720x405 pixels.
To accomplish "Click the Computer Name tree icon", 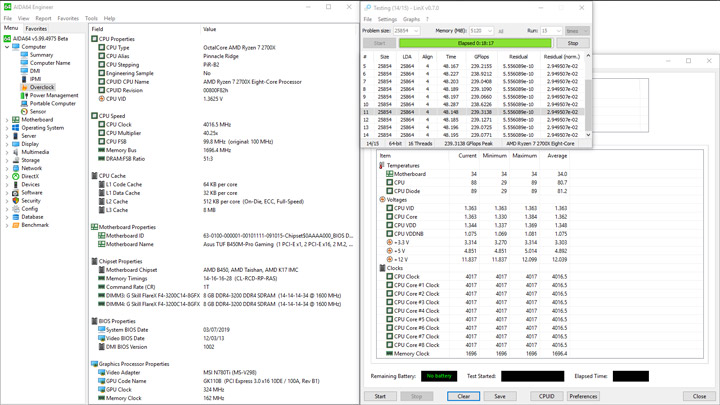I will (x=24, y=63).
